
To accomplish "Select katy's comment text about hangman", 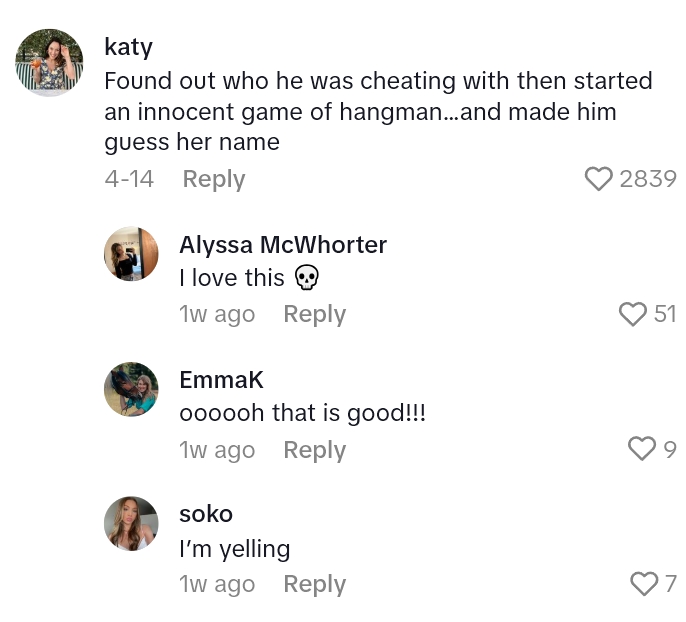I will click(378, 111).
